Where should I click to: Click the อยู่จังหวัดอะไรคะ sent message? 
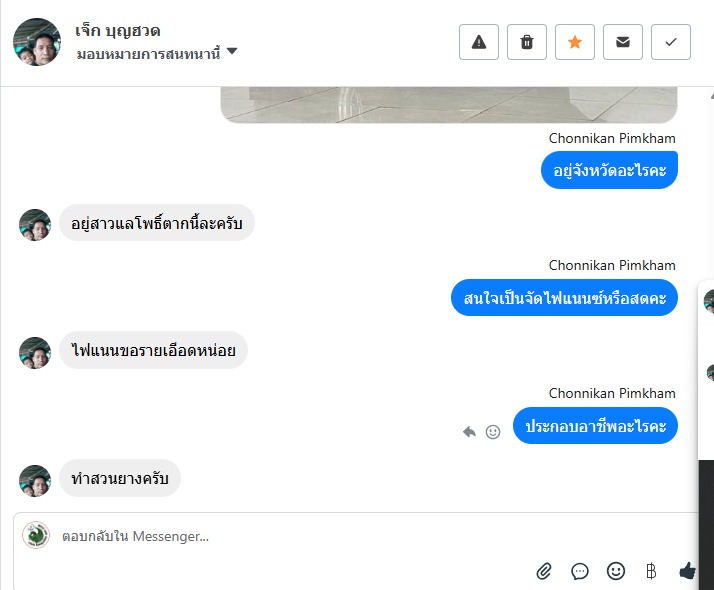pyautogui.click(x=609, y=170)
